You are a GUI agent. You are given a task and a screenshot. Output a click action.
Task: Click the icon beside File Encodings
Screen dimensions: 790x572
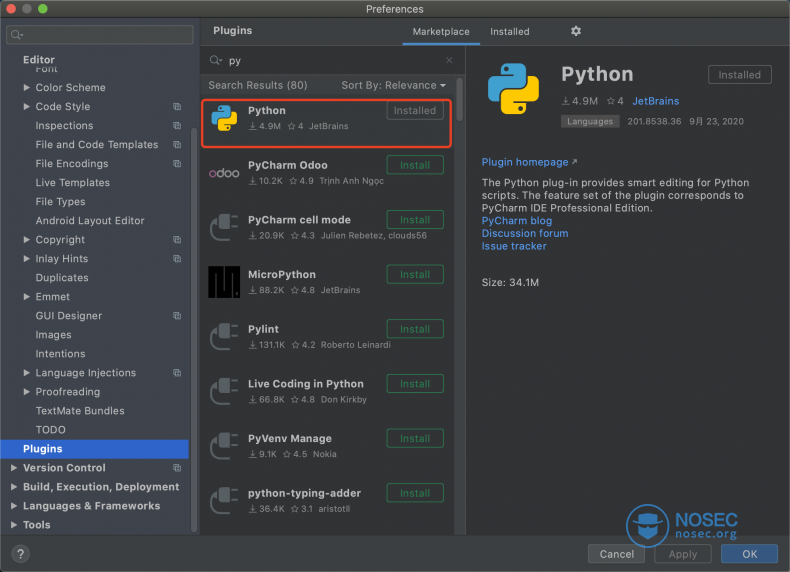tap(177, 164)
